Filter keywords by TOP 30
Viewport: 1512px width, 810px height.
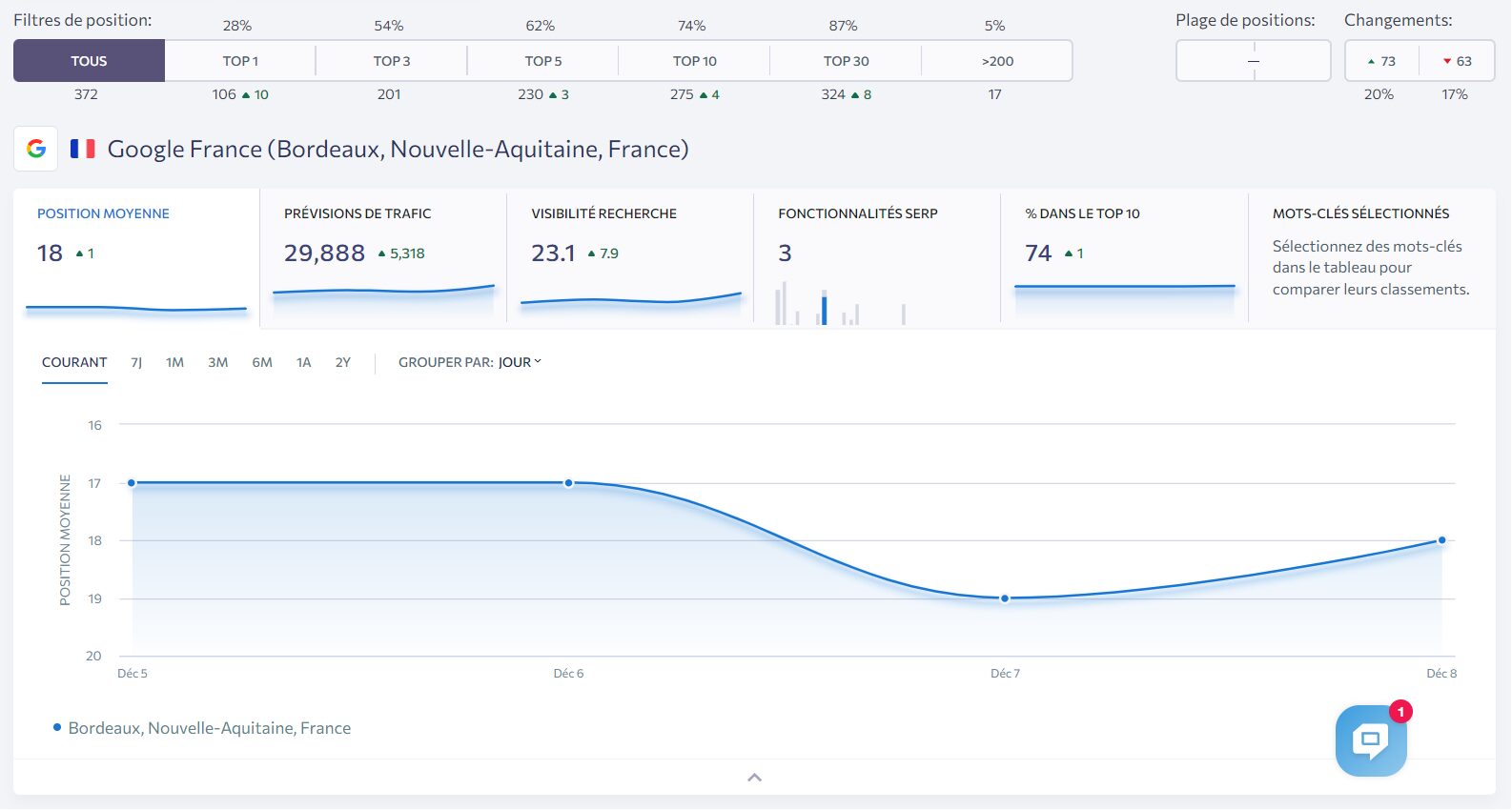846,61
